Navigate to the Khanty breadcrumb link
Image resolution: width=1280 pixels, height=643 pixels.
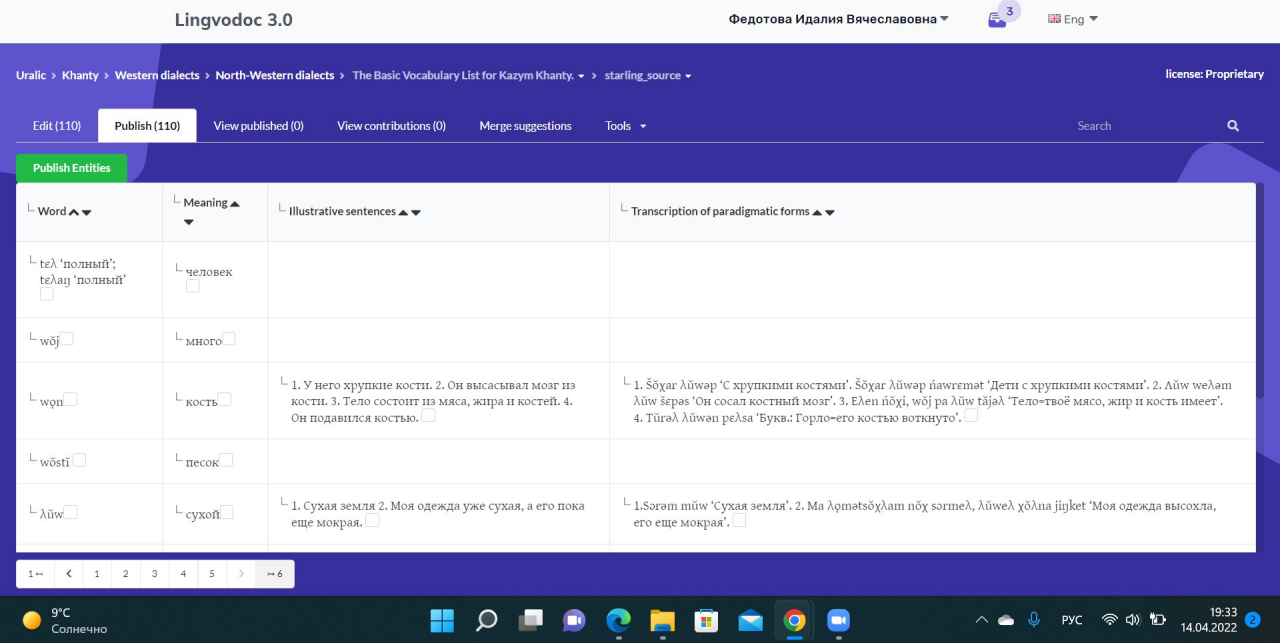click(80, 75)
